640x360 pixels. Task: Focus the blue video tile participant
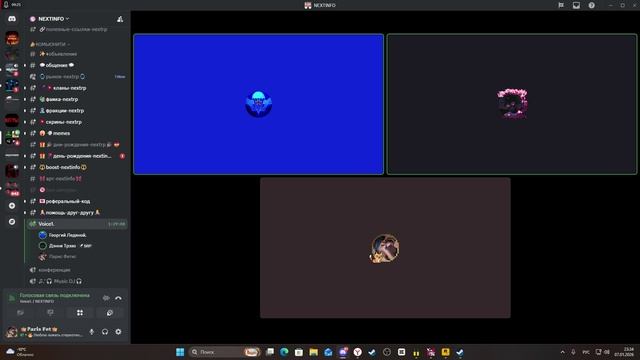[x=258, y=104]
